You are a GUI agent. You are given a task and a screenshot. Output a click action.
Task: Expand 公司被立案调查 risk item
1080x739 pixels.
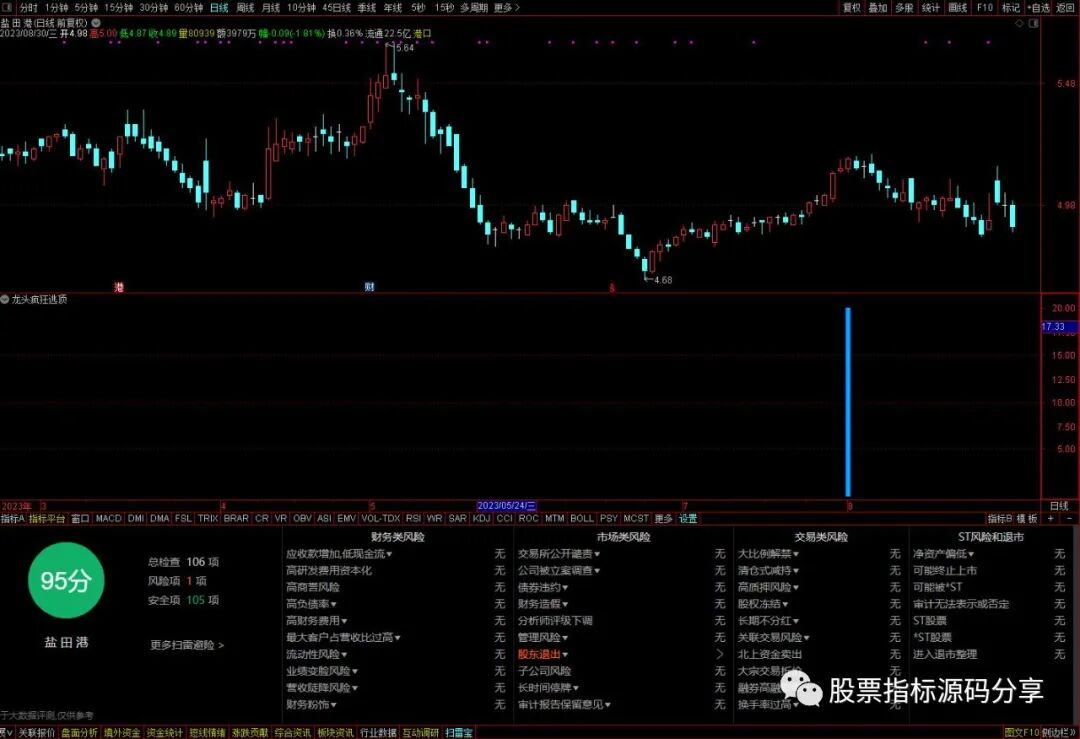coord(559,570)
